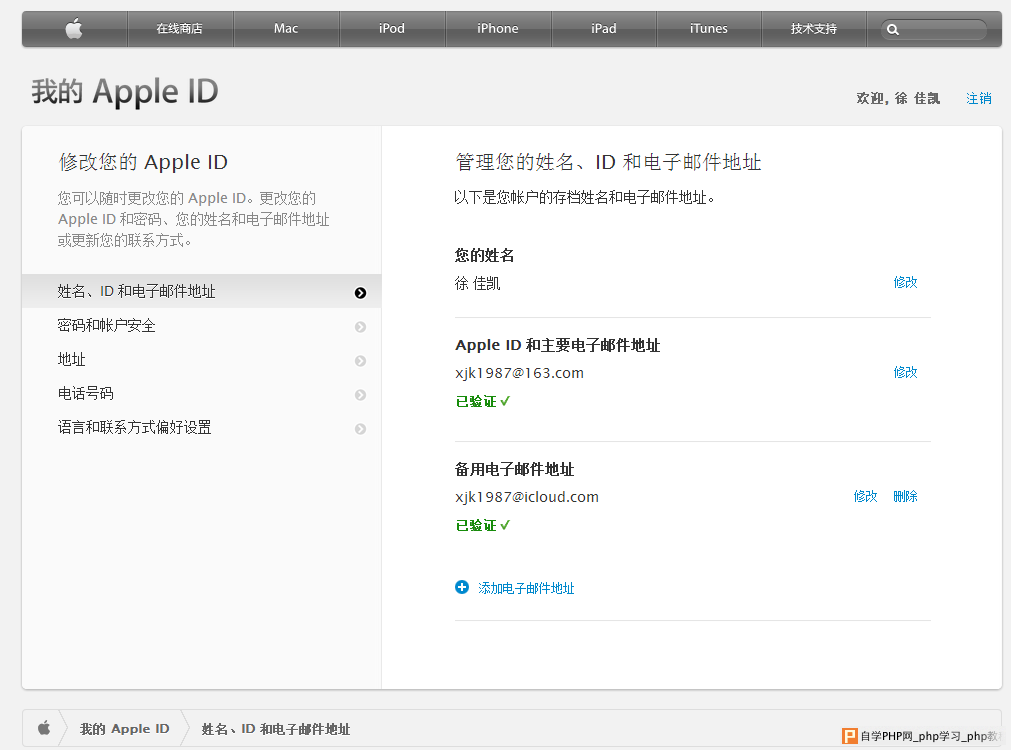
Task: Click the dark arrow icon beside 姓名、ID 和电子邮件地址
Action: (x=360, y=293)
